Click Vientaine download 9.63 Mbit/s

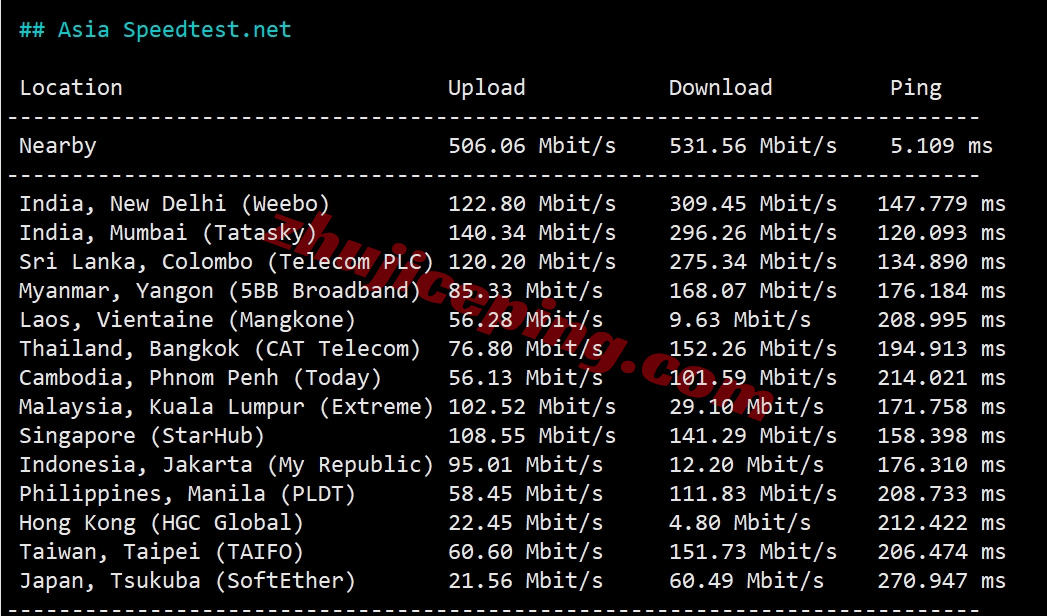tap(740, 320)
